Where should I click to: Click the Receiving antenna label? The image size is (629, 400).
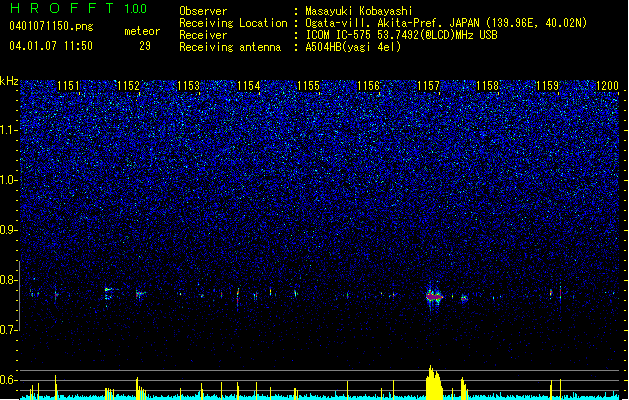(230, 47)
